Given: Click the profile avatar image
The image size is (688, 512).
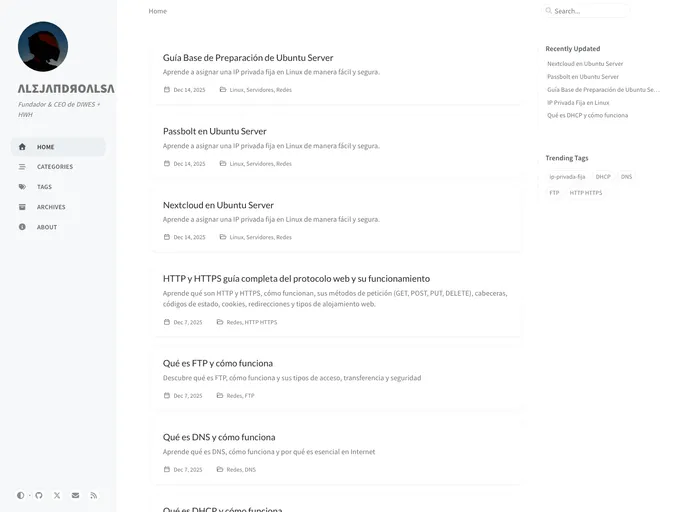Looking at the screenshot, I should [x=43, y=47].
